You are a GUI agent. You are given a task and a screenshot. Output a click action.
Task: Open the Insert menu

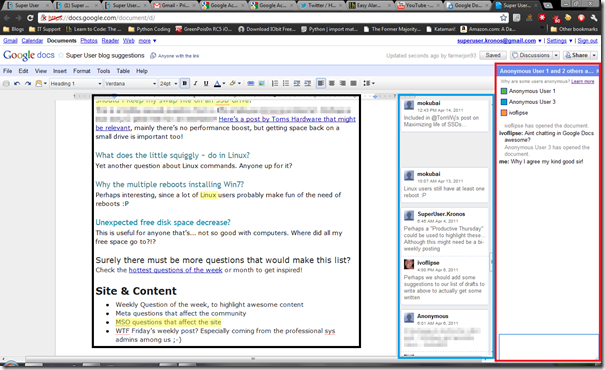coord(60,71)
